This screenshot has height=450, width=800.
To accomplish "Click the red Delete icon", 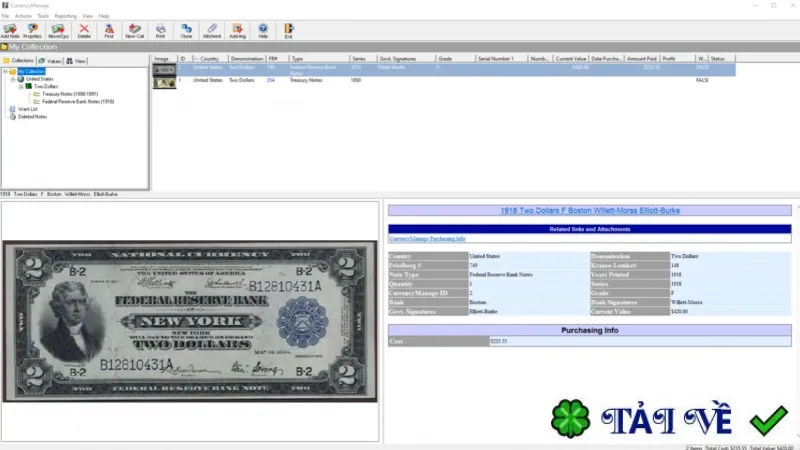I will [x=84, y=31].
